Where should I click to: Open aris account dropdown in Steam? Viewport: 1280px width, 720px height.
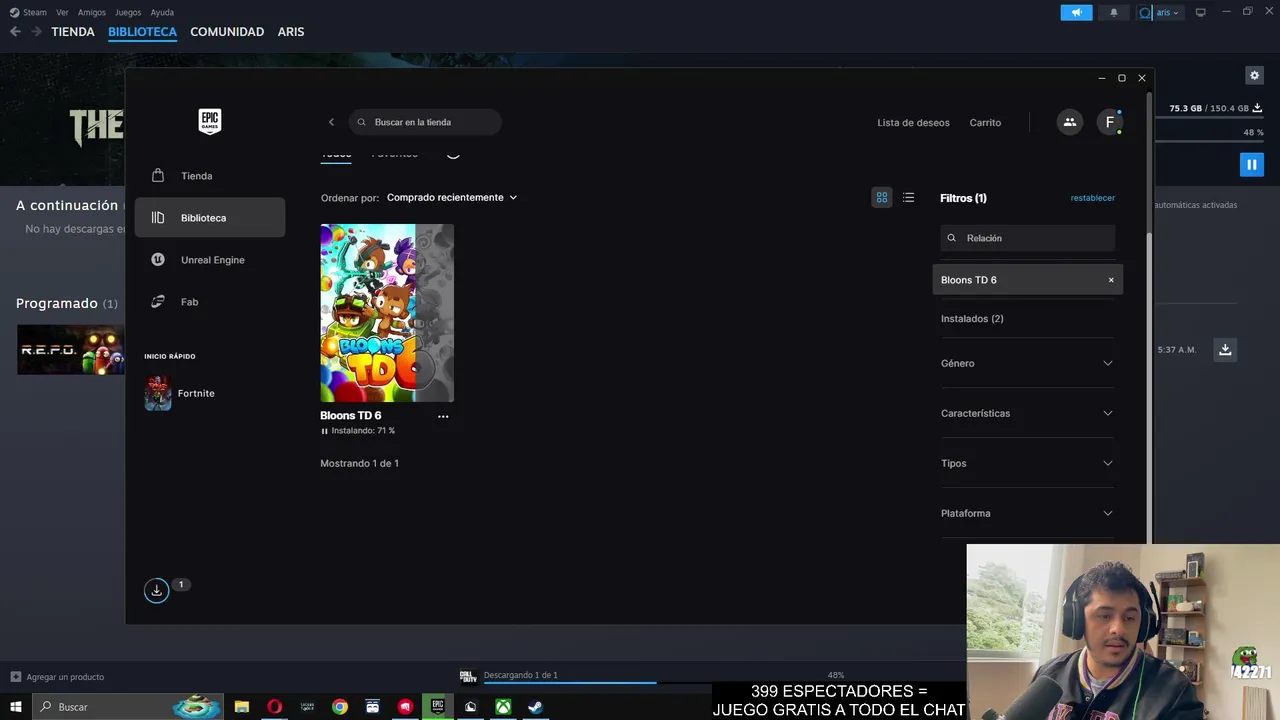(x=1160, y=12)
